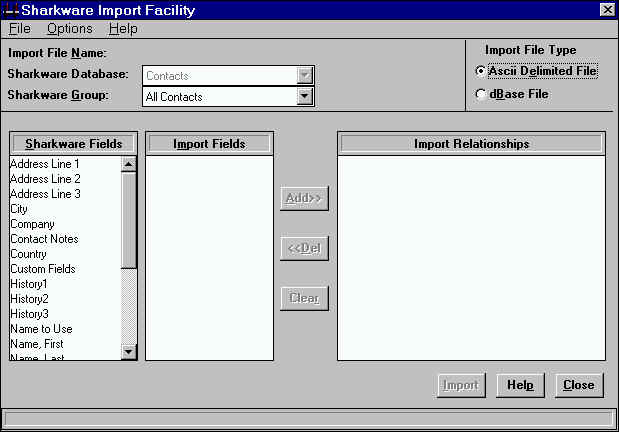
Task: Click scroll up arrow in Sharkware Fields list
Action: [x=129, y=164]
